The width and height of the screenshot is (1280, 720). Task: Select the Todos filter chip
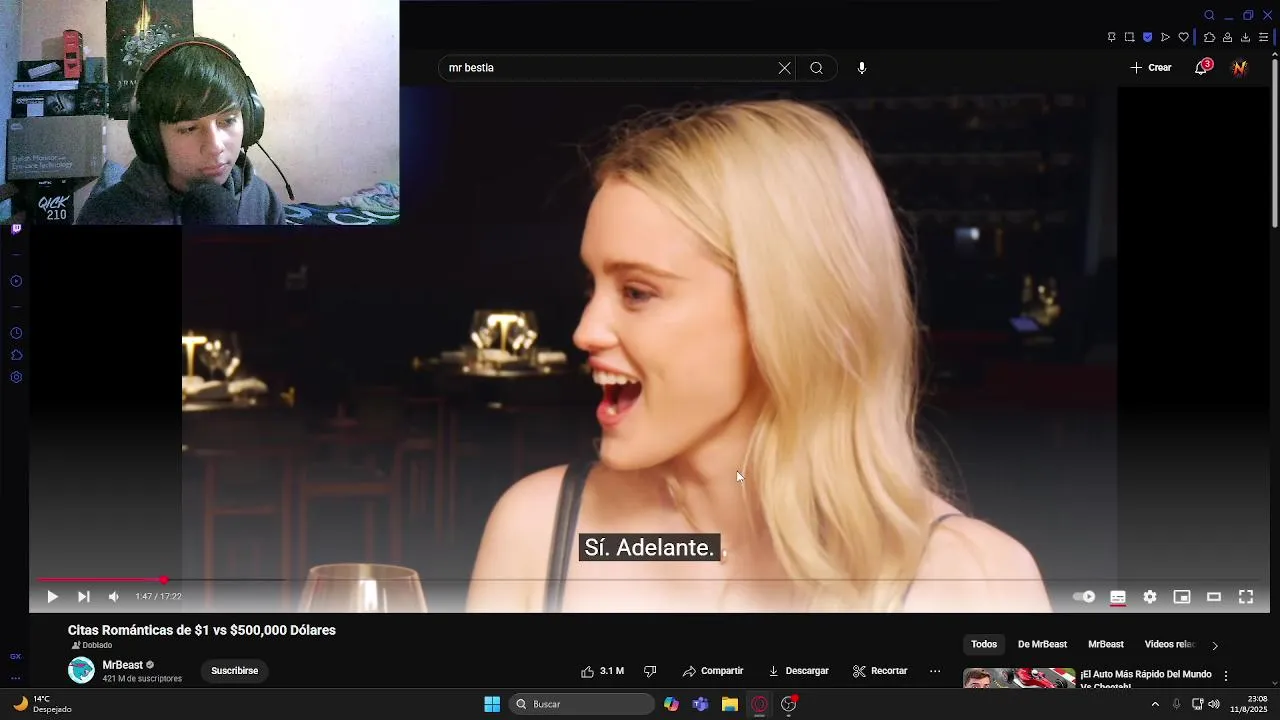pyautogui.click(x=984, y=645)
